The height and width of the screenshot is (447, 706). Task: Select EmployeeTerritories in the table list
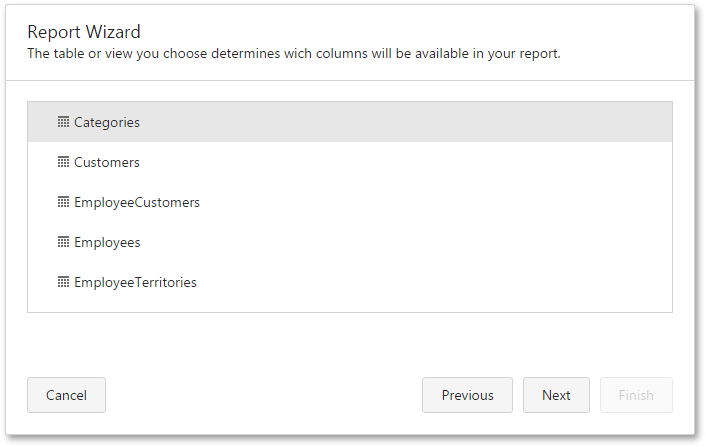coord(136,283)
